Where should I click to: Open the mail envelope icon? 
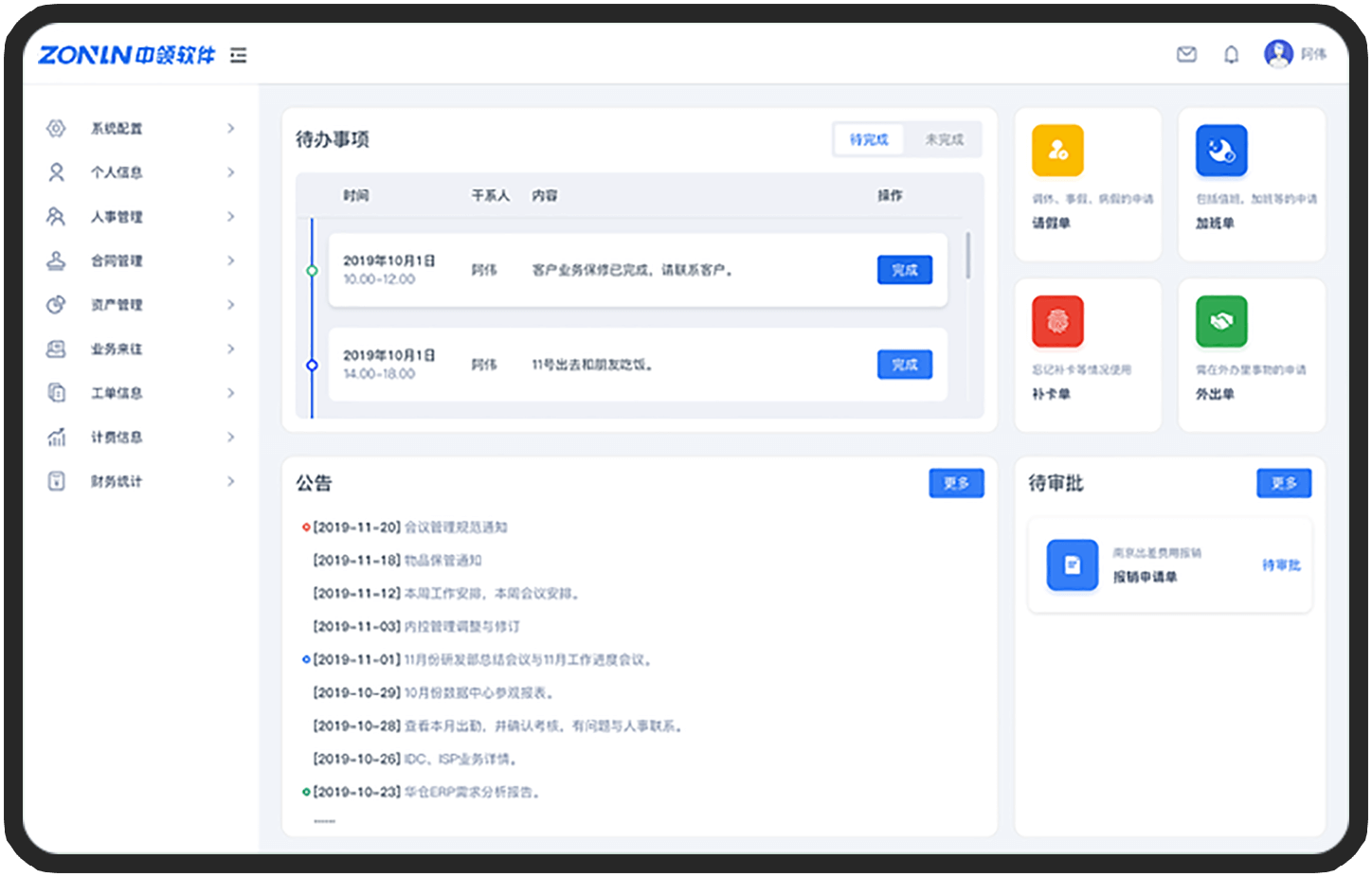1186,54
